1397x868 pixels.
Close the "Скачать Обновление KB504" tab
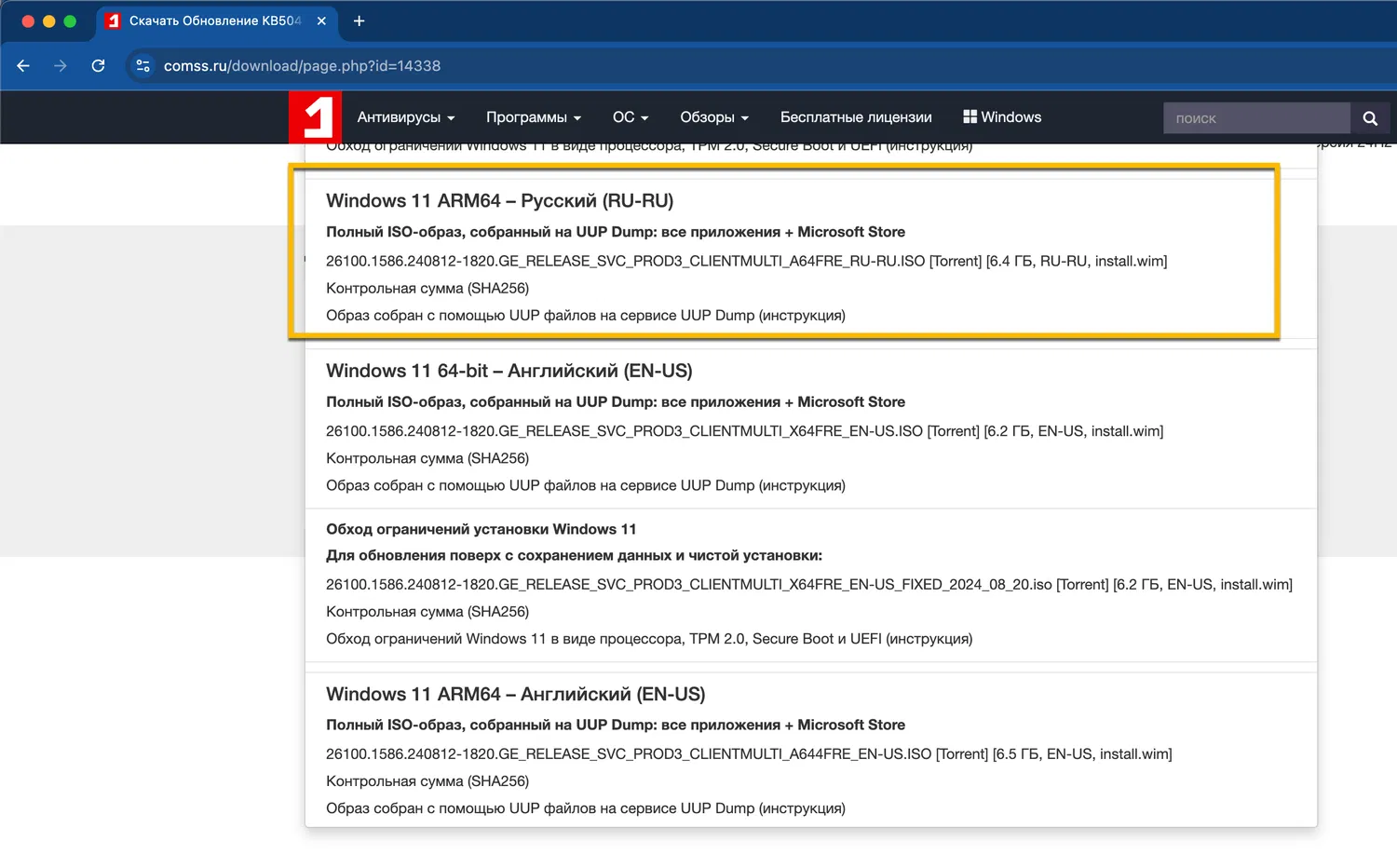point(321,20)
